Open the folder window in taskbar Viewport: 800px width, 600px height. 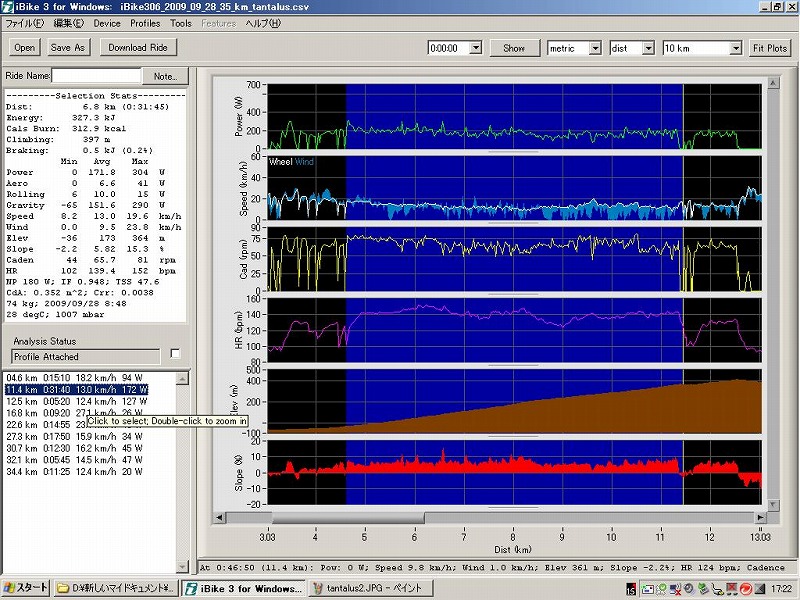point(116,588)
